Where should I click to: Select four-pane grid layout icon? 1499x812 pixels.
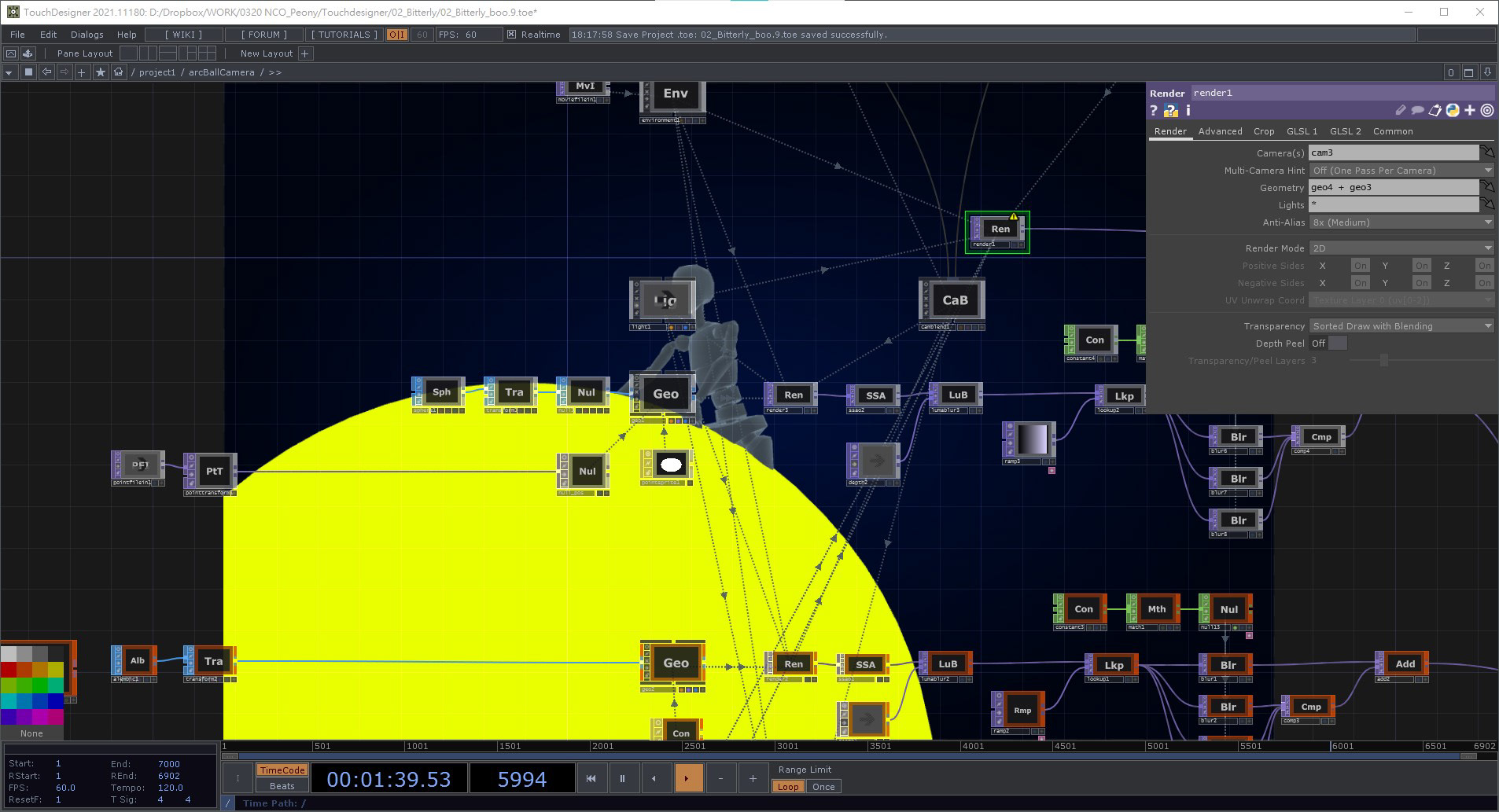pyautogui.click(x=207, y=53)
